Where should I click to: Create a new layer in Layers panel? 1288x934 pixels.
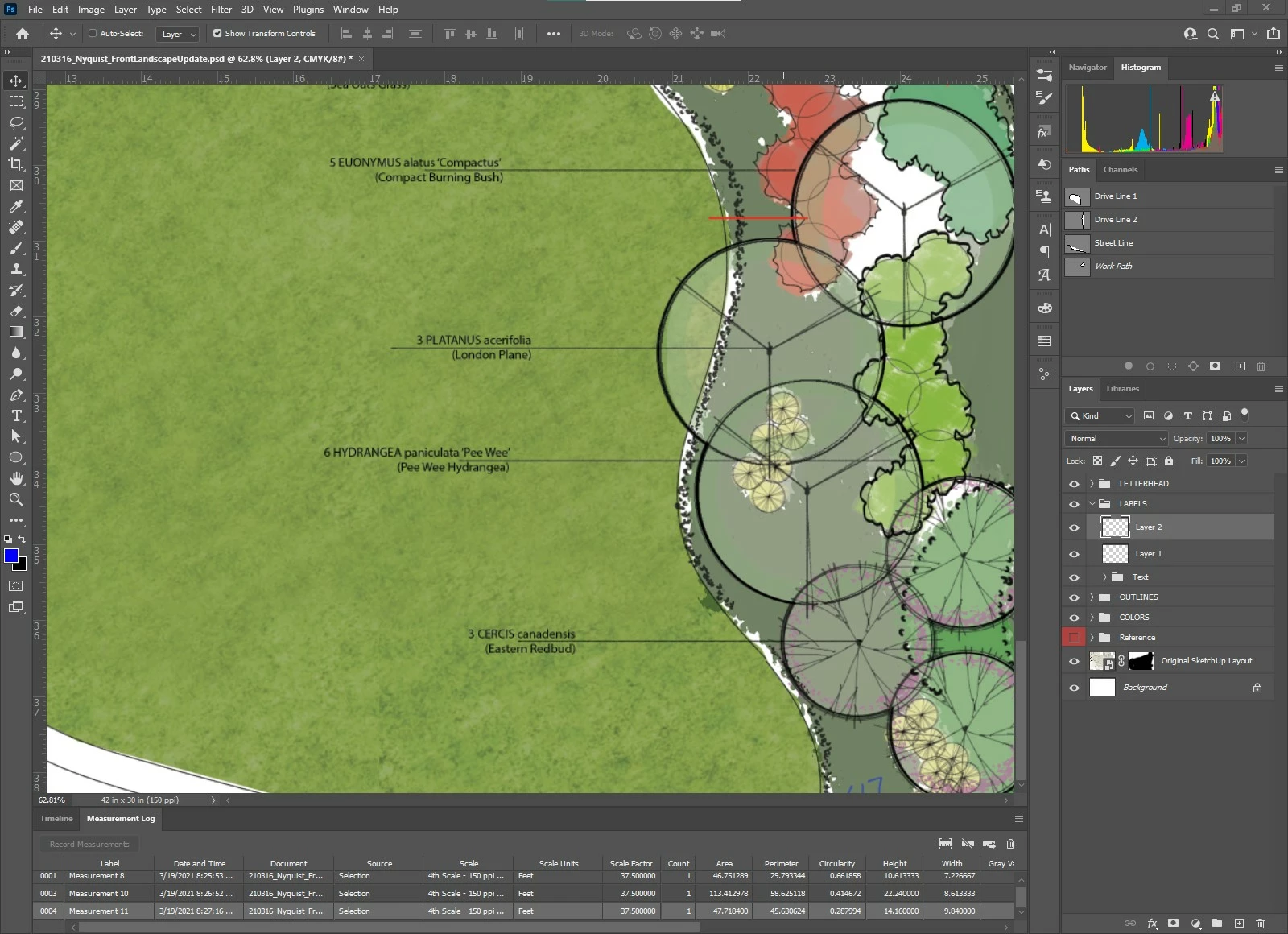(1239, 924)
